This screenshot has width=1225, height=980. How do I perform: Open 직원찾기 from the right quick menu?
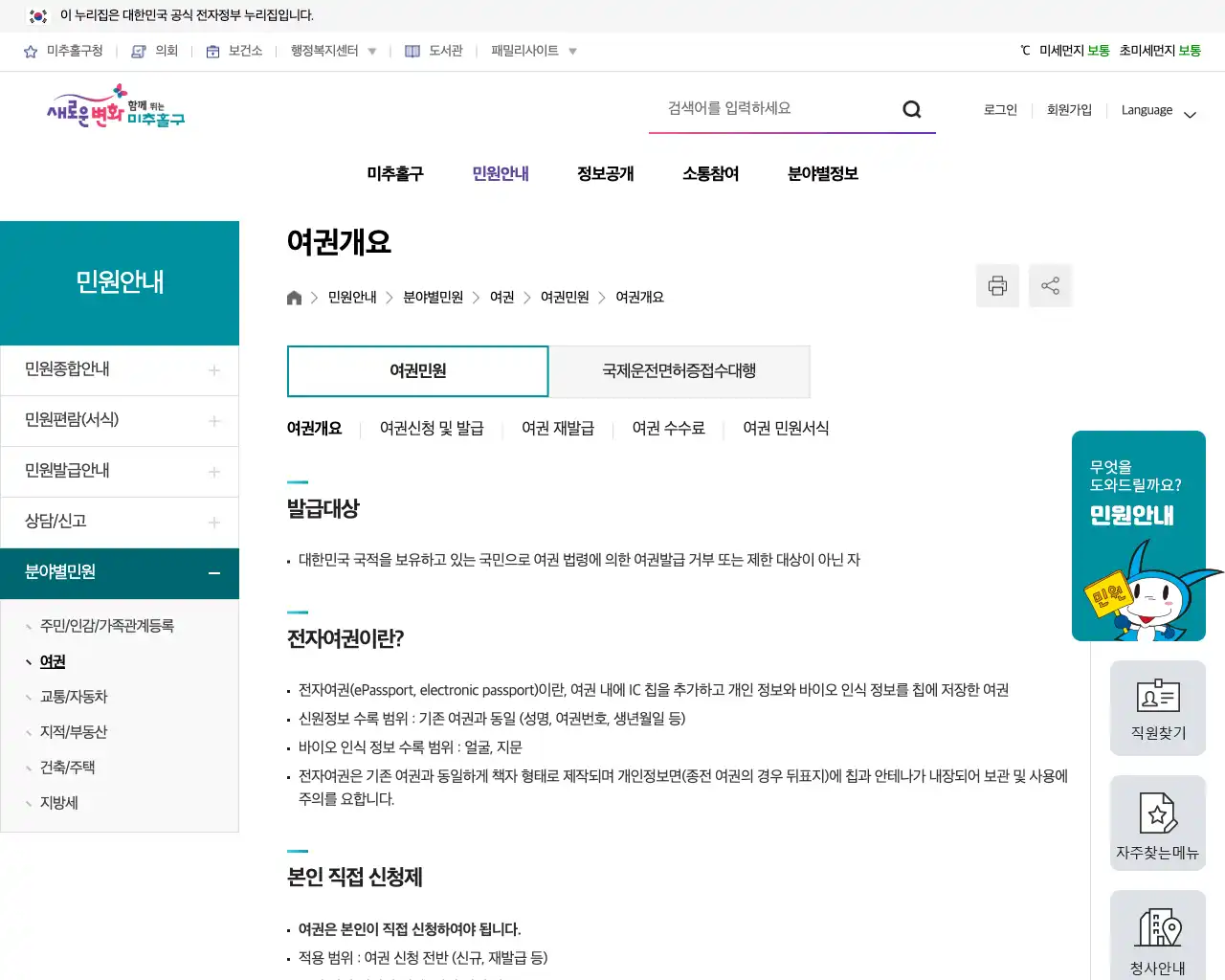point(1157,708)
